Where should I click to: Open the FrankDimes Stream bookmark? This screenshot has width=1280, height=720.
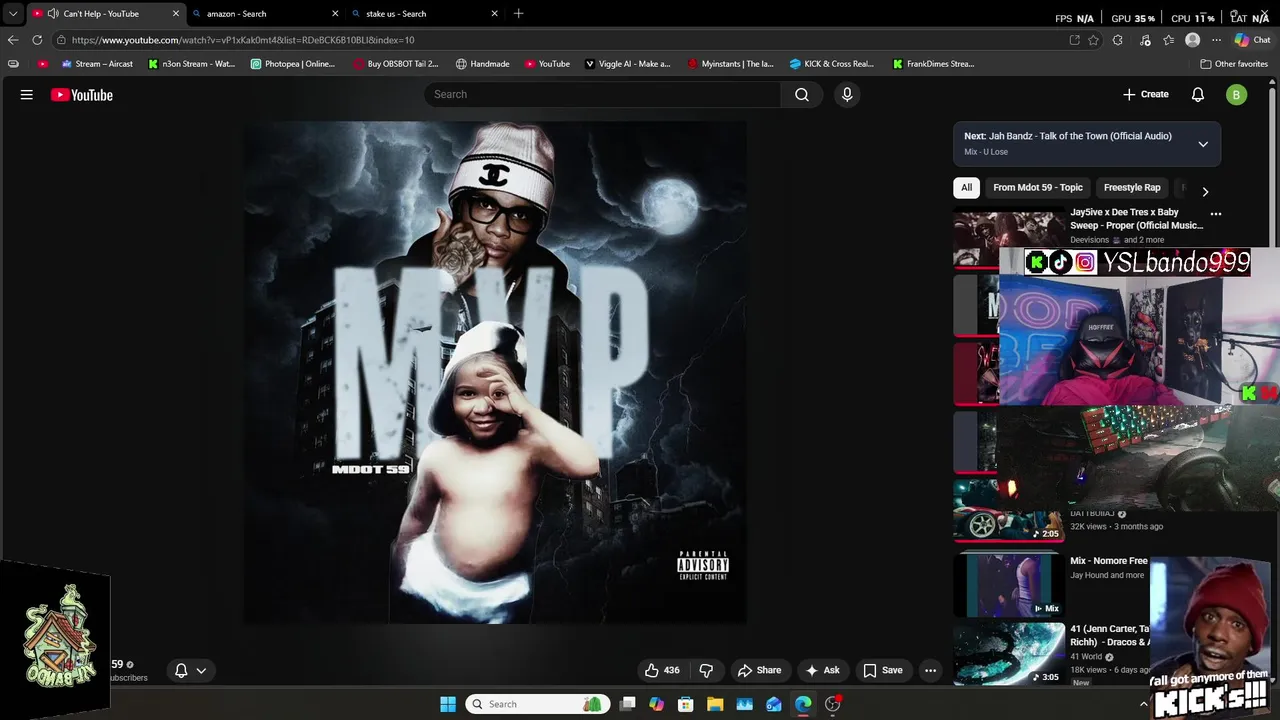(x=934, y=64)
